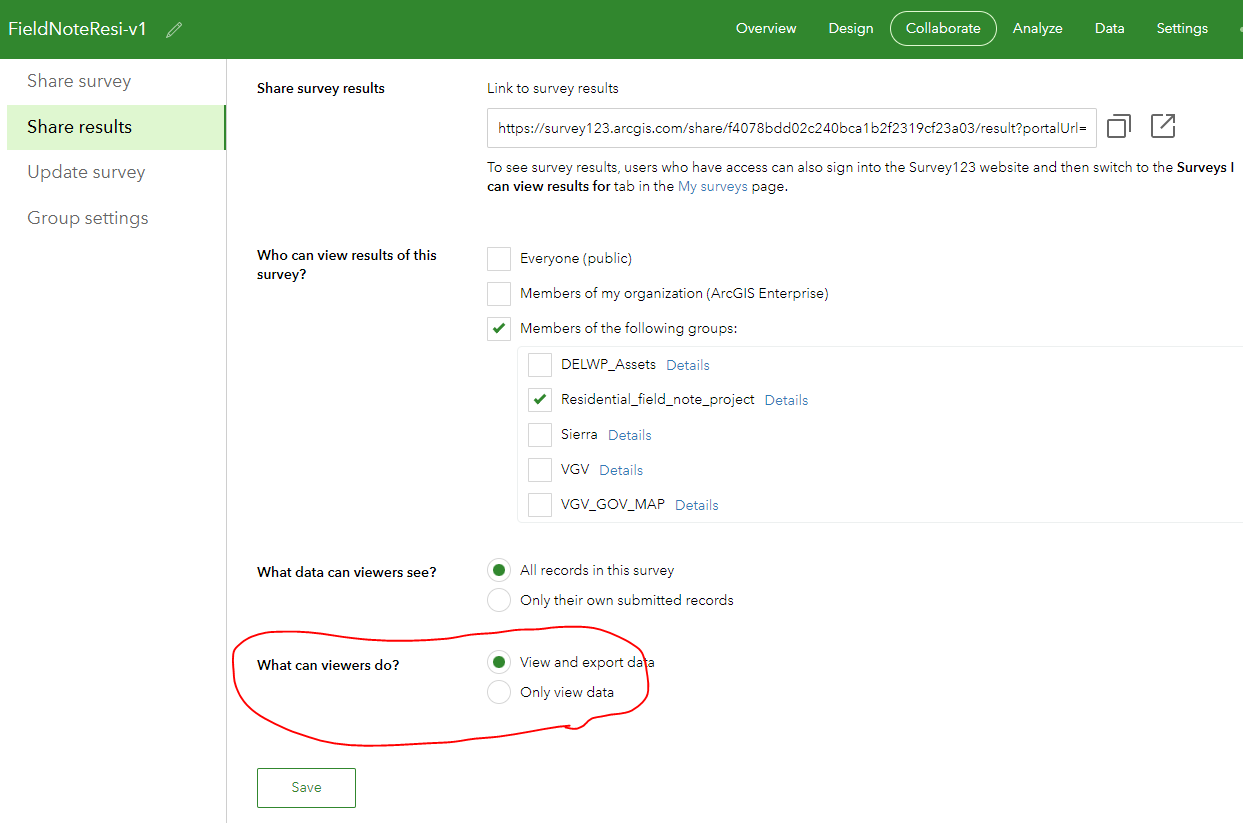The image size is (1243, 823).
Task: Check the Sierra group checkbox
Action: click(539, 434)
